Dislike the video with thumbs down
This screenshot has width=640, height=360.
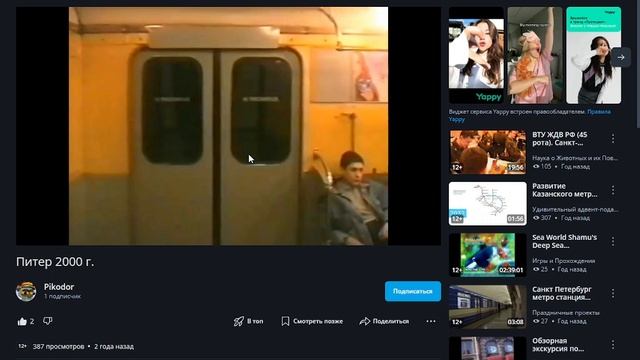(48, 321)
